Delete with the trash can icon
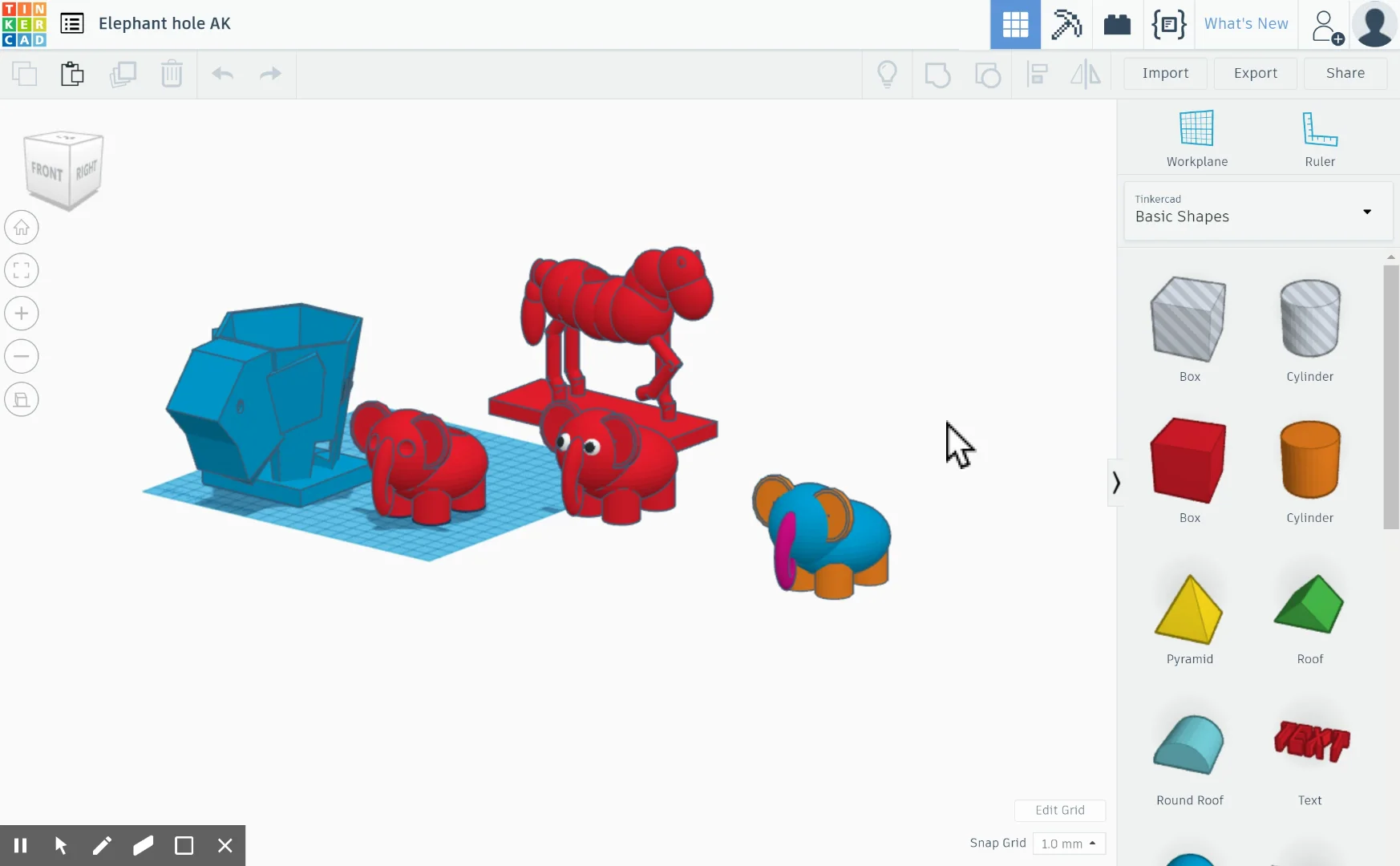The width and height of the screenshot is (1400, 866). 172,74
